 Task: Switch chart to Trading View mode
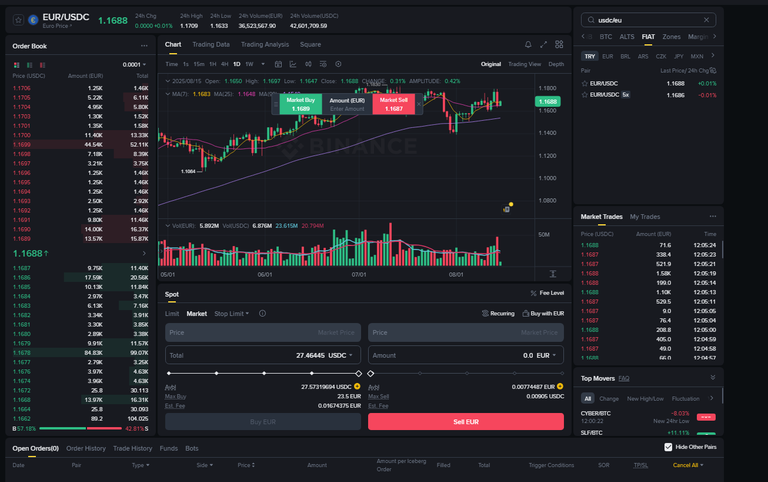tap(525, 64)
